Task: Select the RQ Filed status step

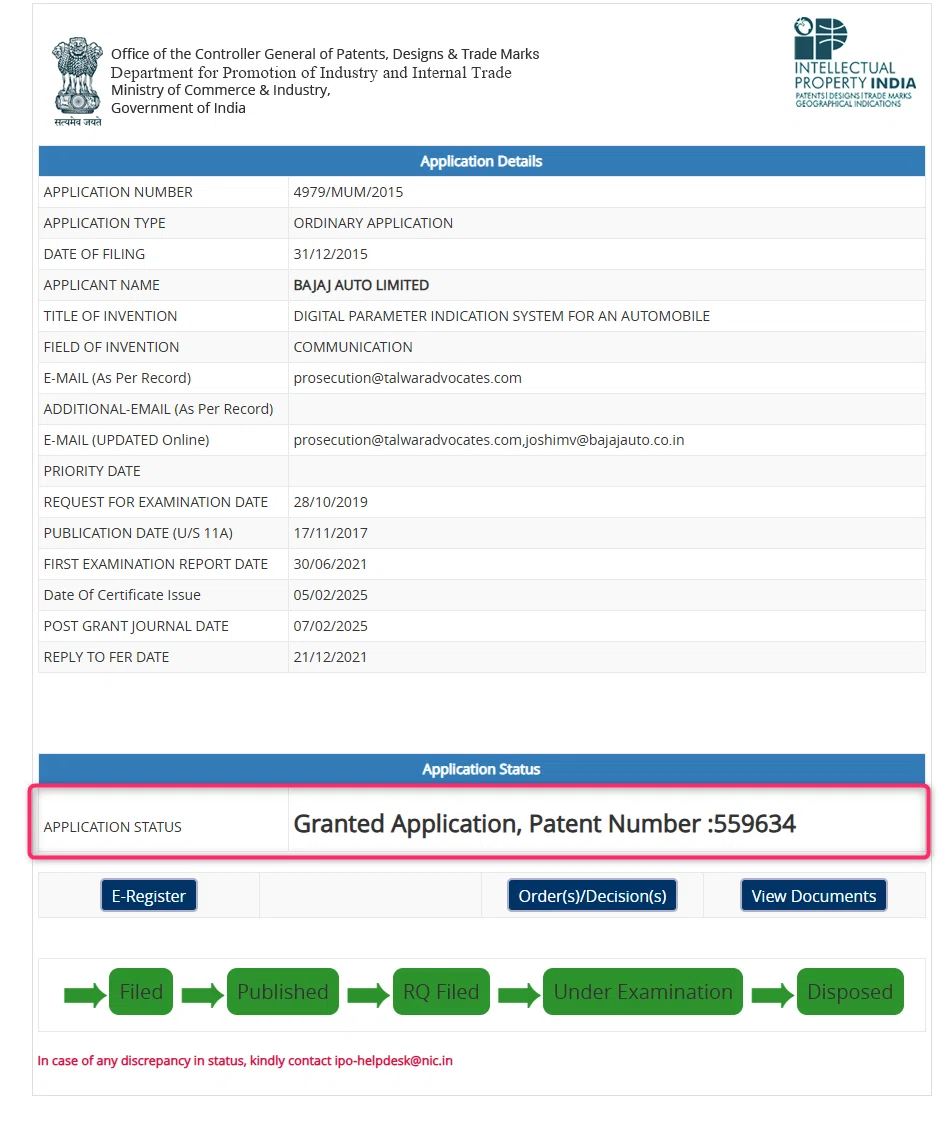Action: click(441, 992)
